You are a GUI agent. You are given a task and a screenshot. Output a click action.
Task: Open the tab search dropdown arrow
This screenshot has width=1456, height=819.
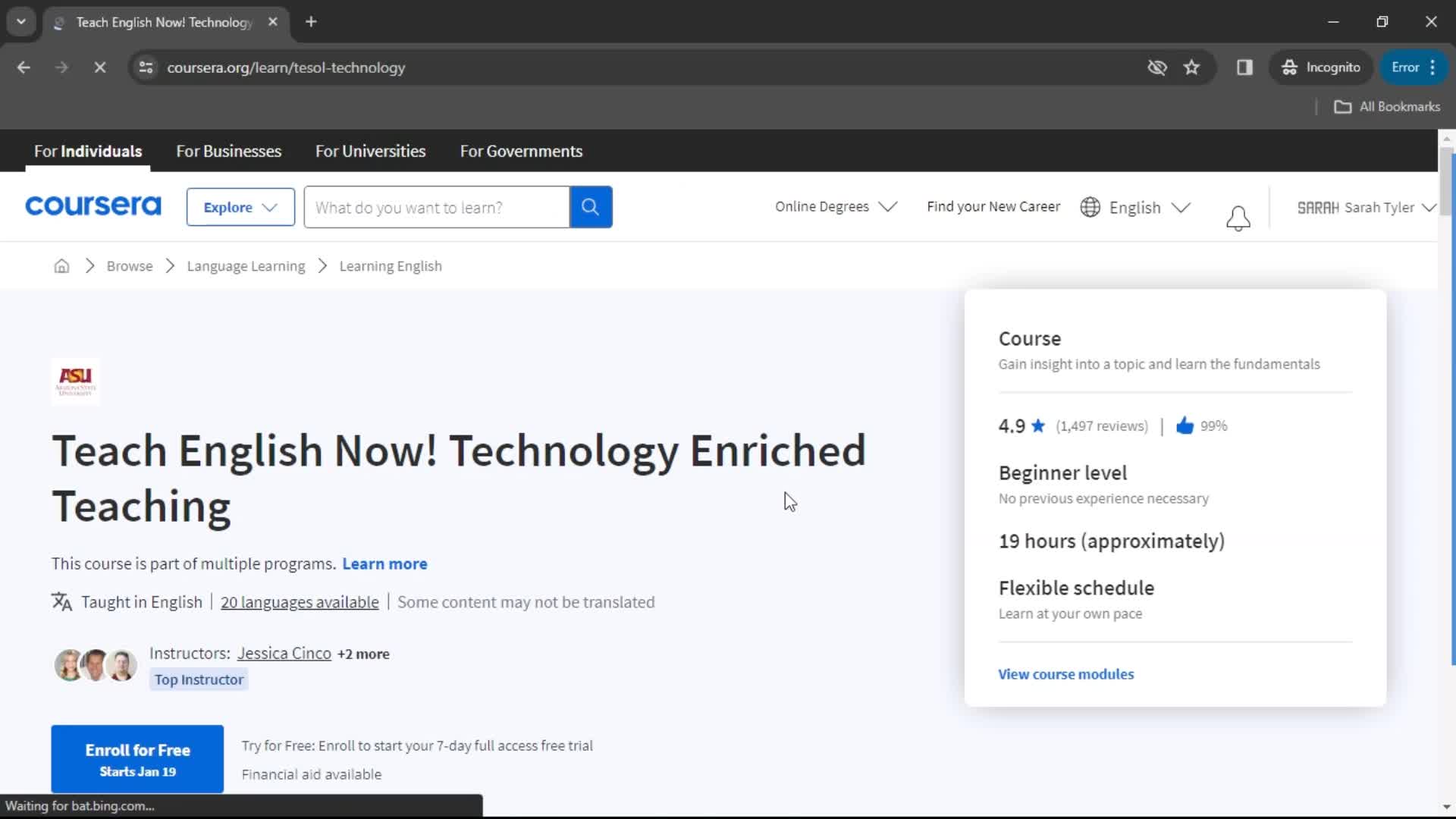tap(21, 22)
